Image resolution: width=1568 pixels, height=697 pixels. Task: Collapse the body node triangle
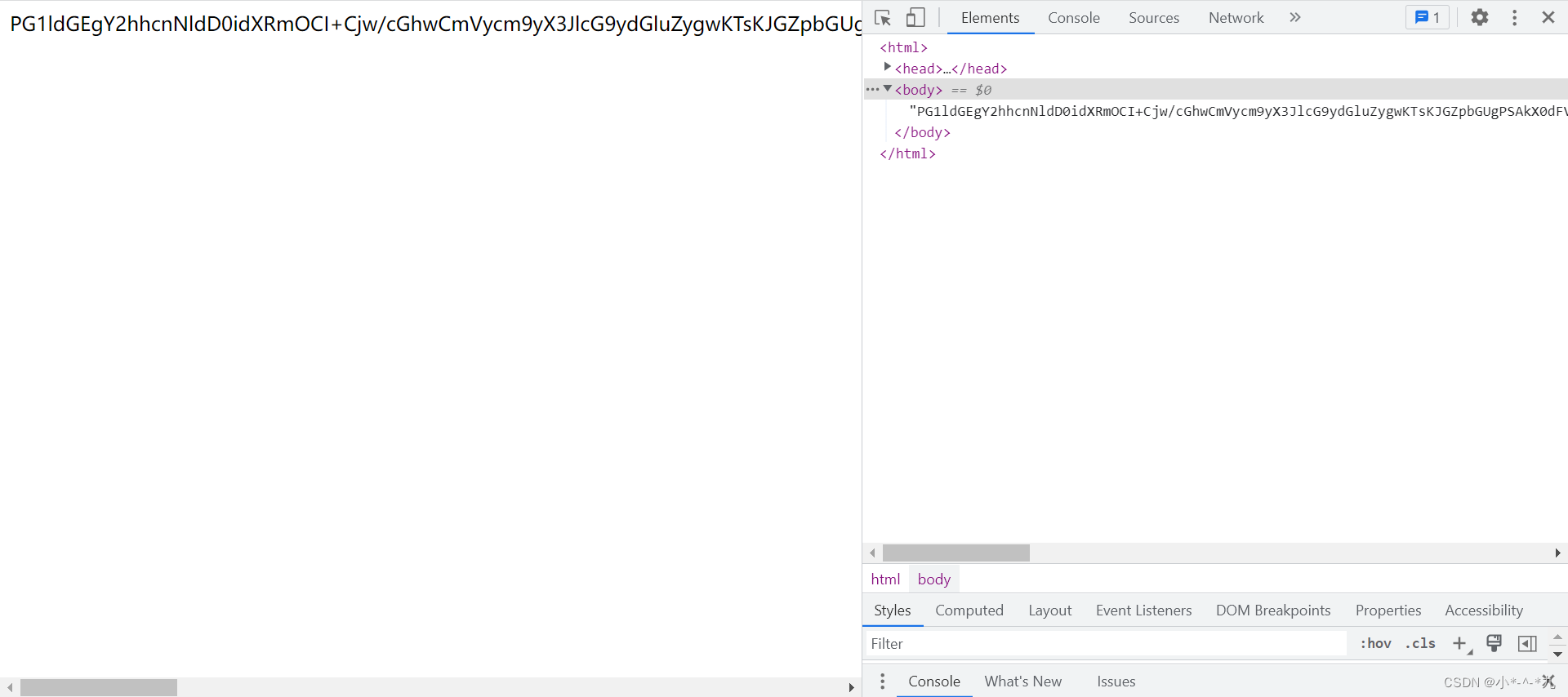[x=887, y=88]
